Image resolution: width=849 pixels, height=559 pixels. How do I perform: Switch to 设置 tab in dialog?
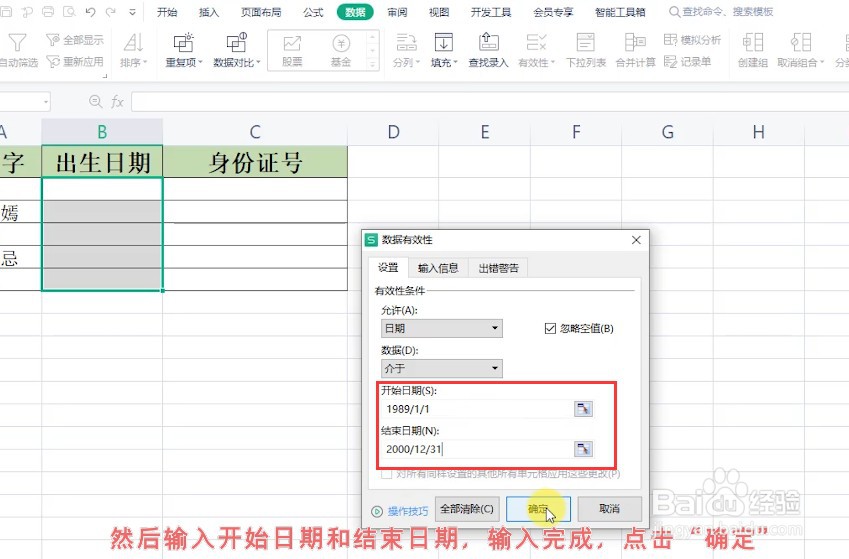pos(388,268)
